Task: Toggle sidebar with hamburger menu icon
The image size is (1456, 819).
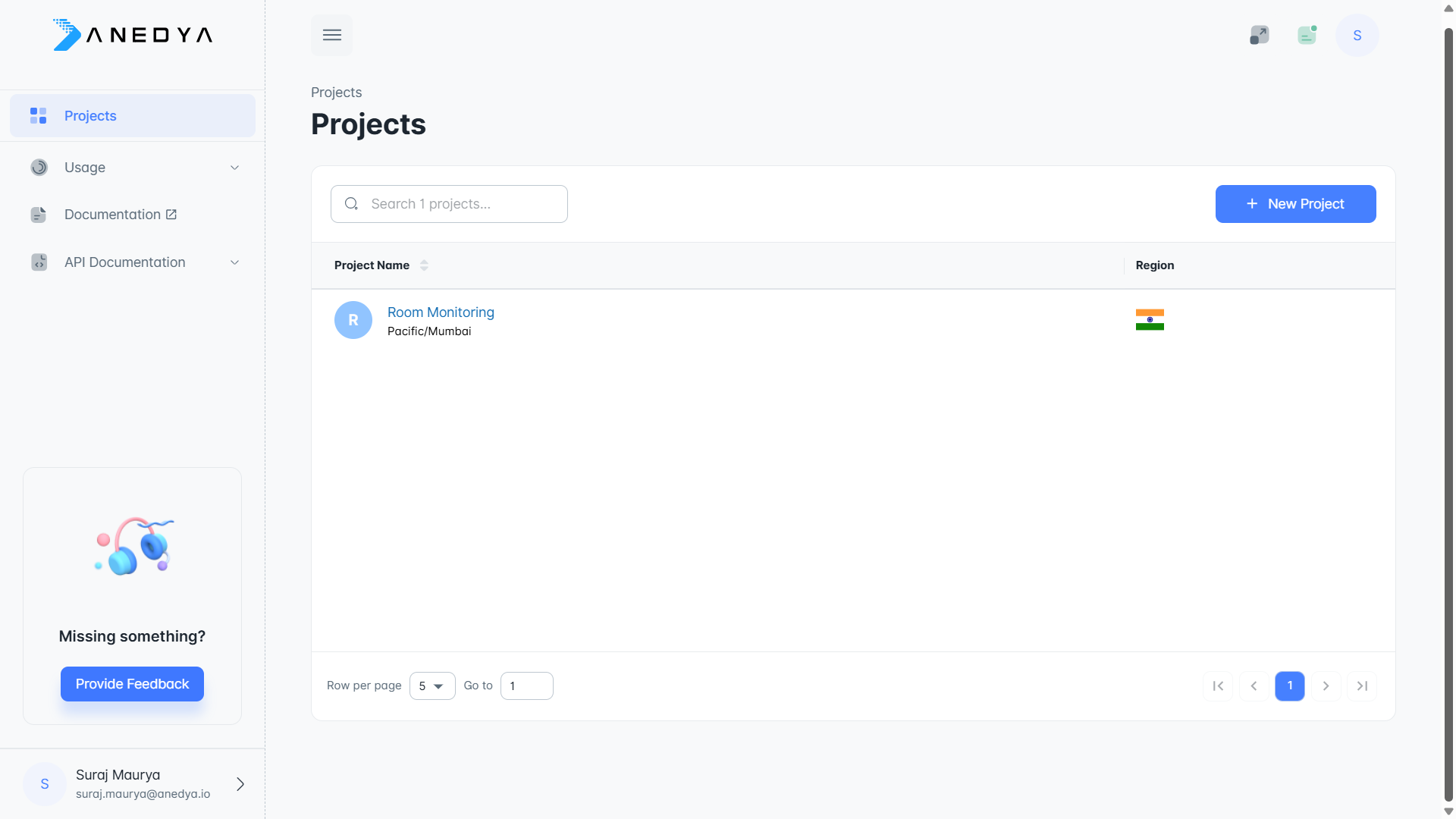Action: pyautogui.click(x=331, y=35)
